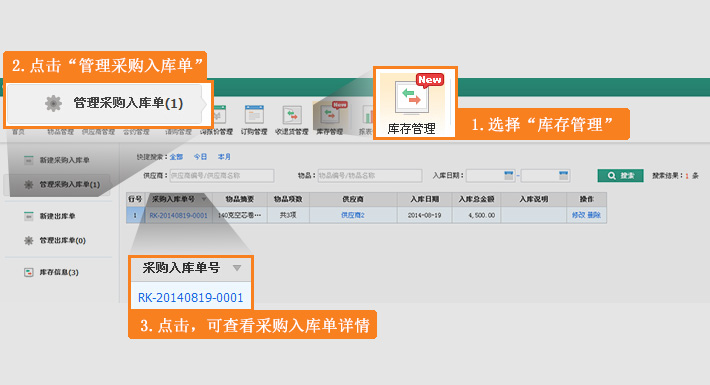The height and width of the screenshot is (385, 710).
Task: Focus the 供应商 search input field
Action: (222, 175)
